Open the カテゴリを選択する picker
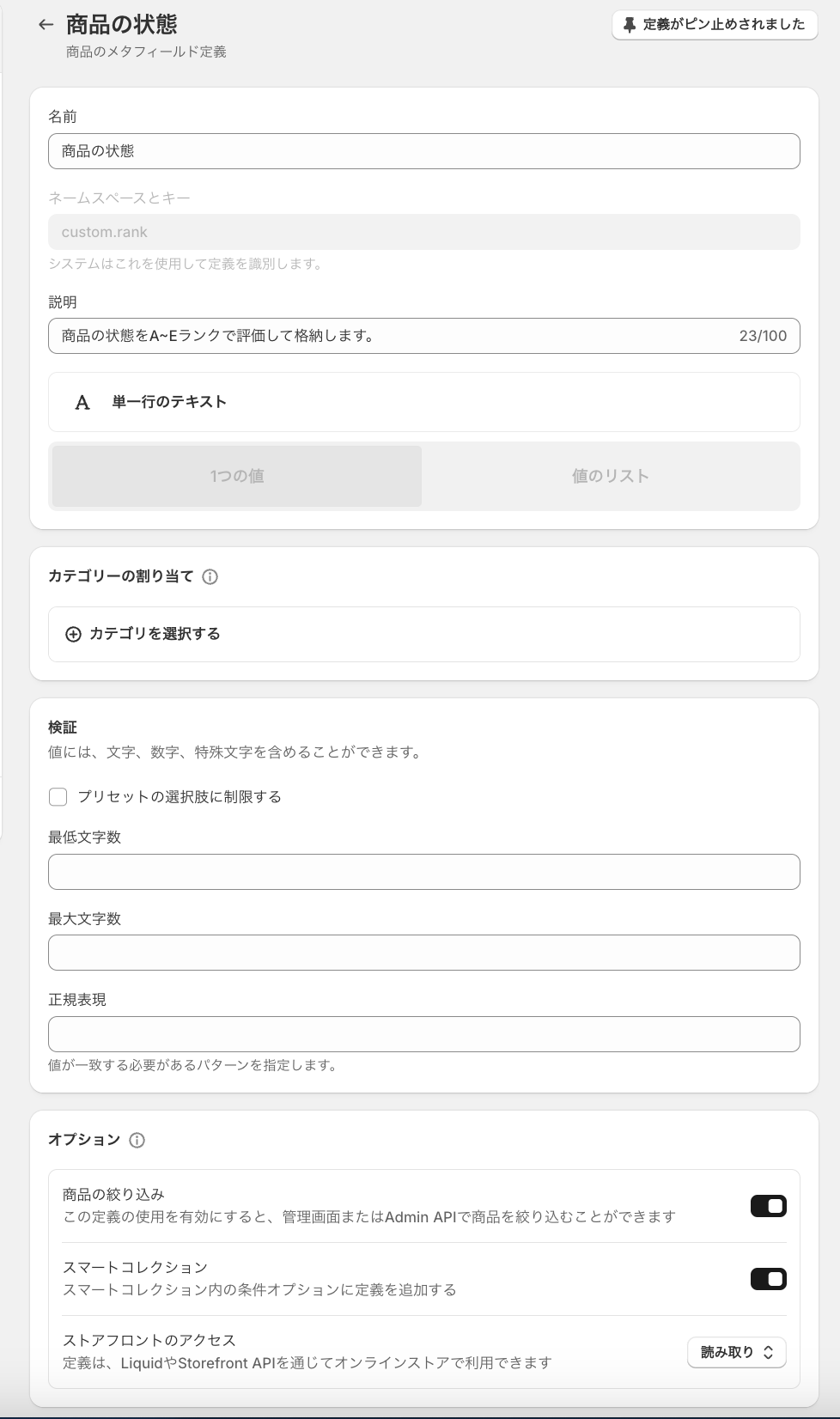This screenshot has width=840, height=1419. tap(424, 635)
